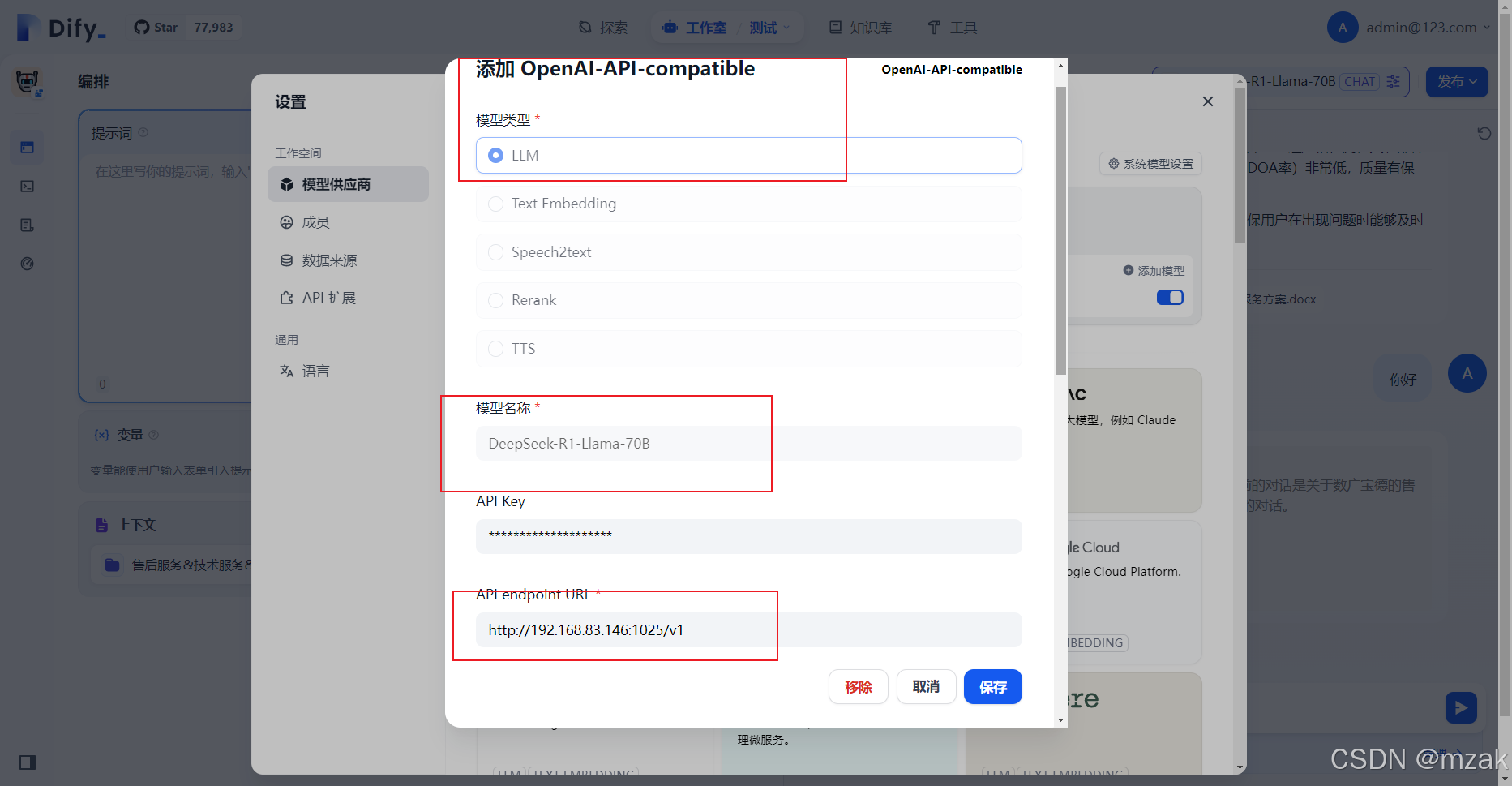Open the model parameter settings sliders icon
This screenshot has height=786, width=1512.
tap(1394, 81)
